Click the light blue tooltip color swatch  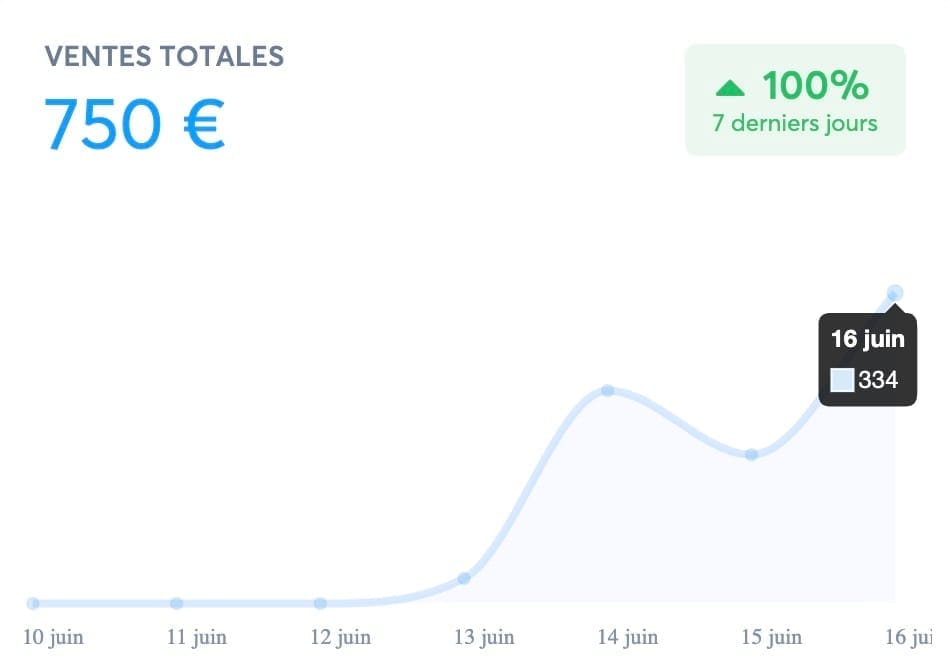tap(843, 380)
